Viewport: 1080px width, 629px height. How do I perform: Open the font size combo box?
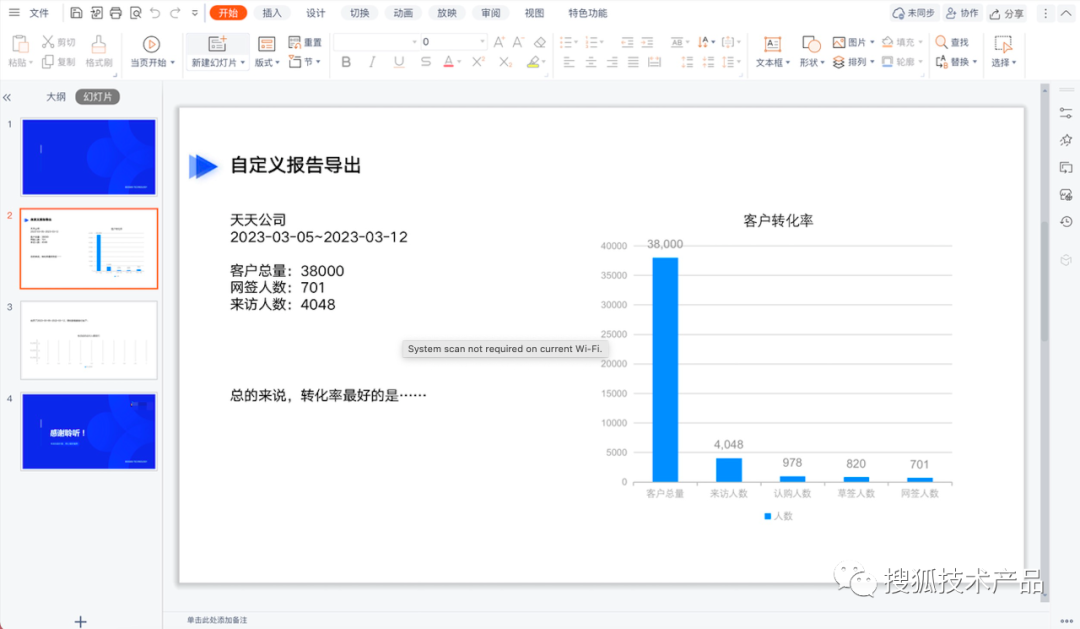(x=453, y=42)
